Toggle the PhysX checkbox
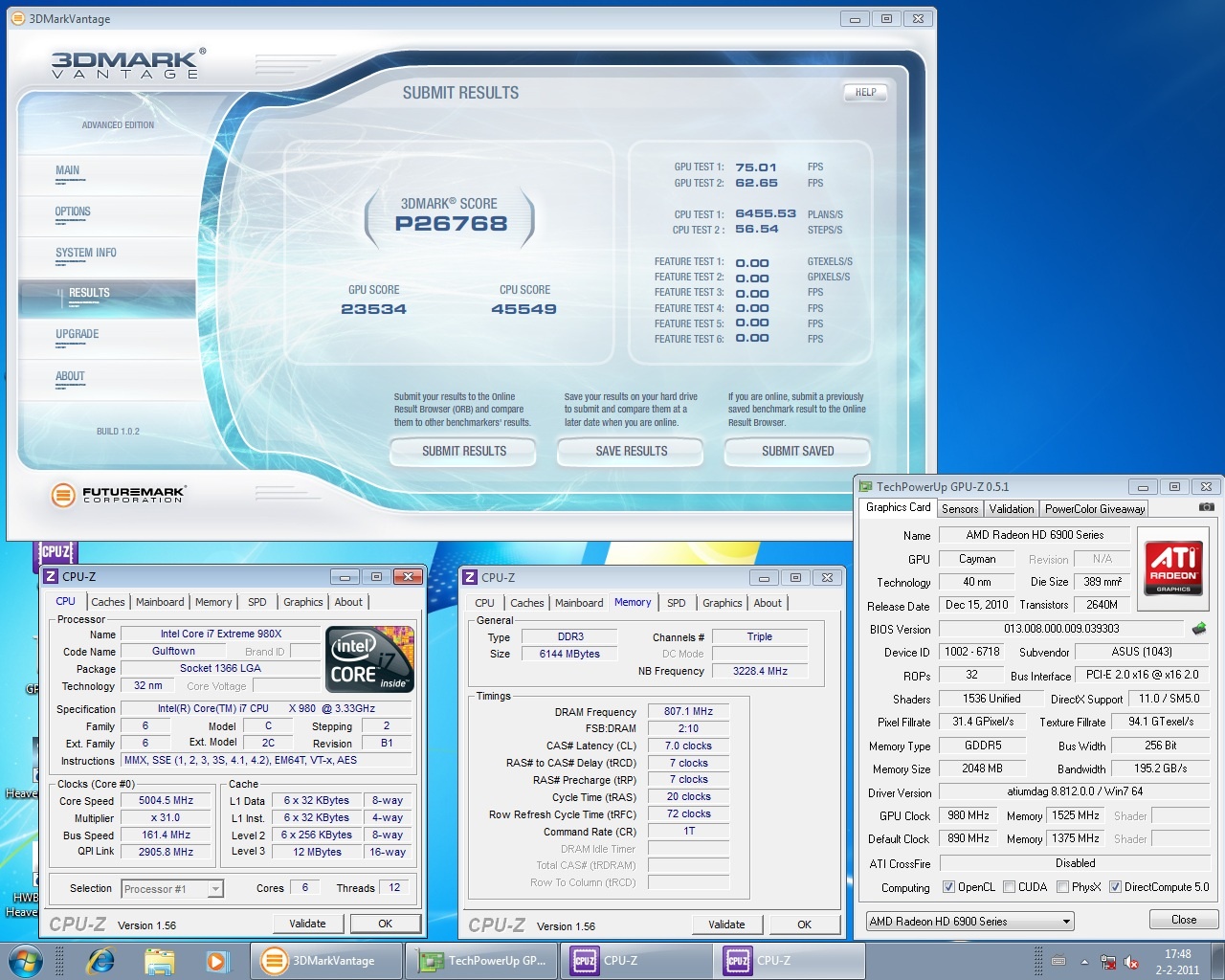The width and height of the screenshot is (1225, 980). click(1062, 887)
